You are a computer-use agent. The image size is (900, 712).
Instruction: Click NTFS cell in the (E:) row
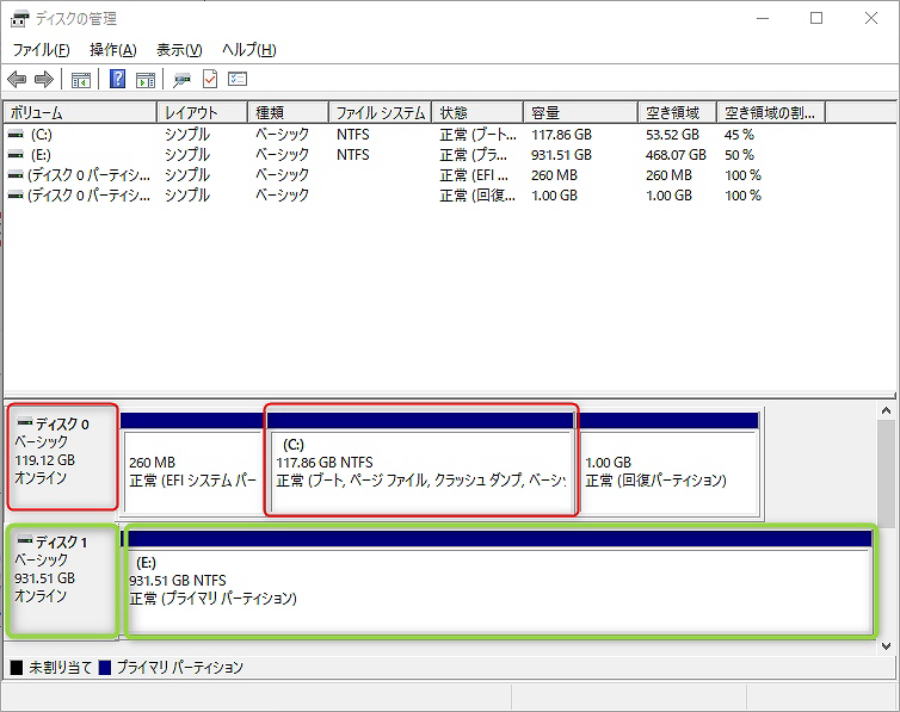[x=353, y=154]
